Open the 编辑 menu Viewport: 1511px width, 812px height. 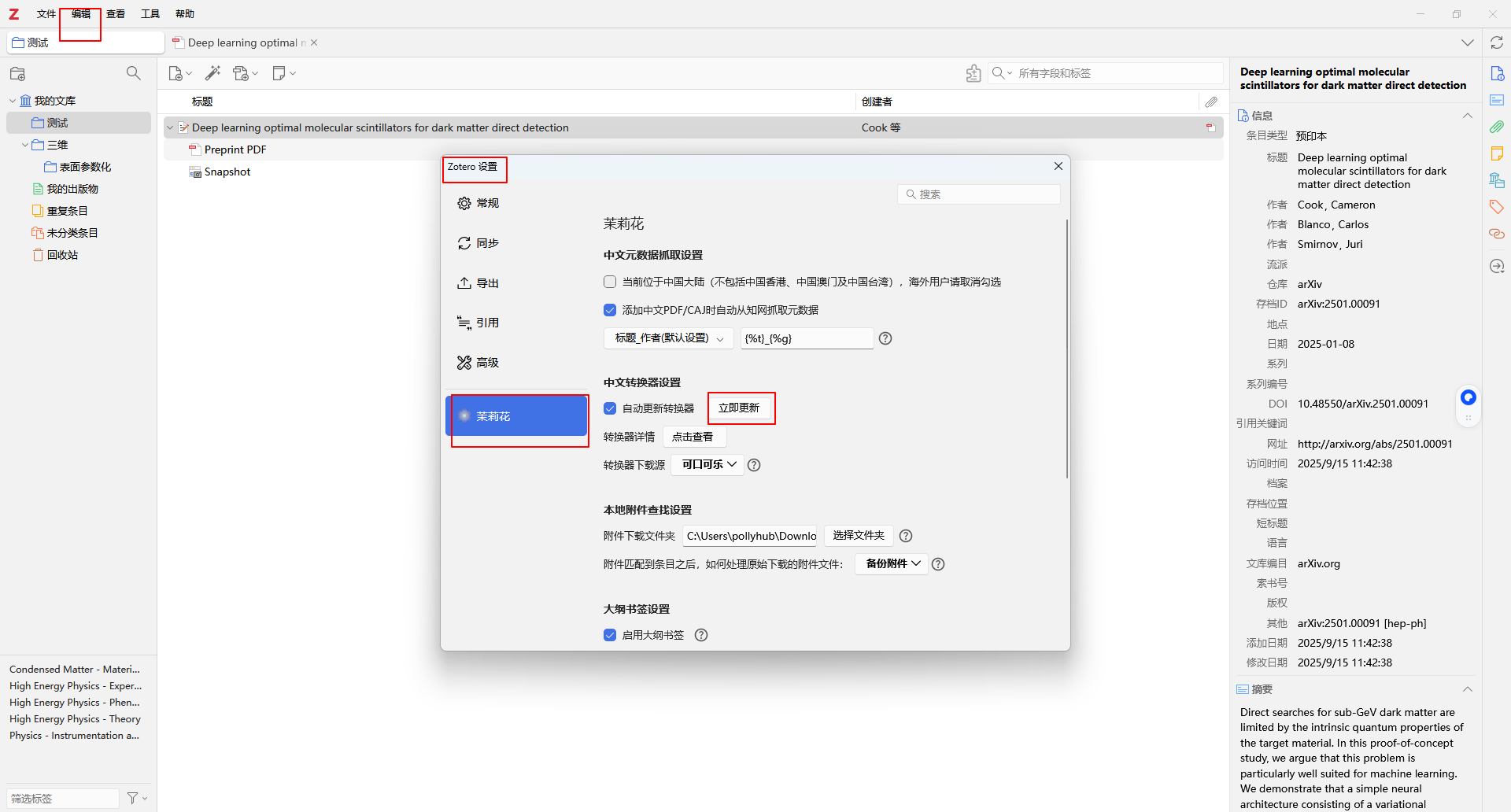point(81,14)
